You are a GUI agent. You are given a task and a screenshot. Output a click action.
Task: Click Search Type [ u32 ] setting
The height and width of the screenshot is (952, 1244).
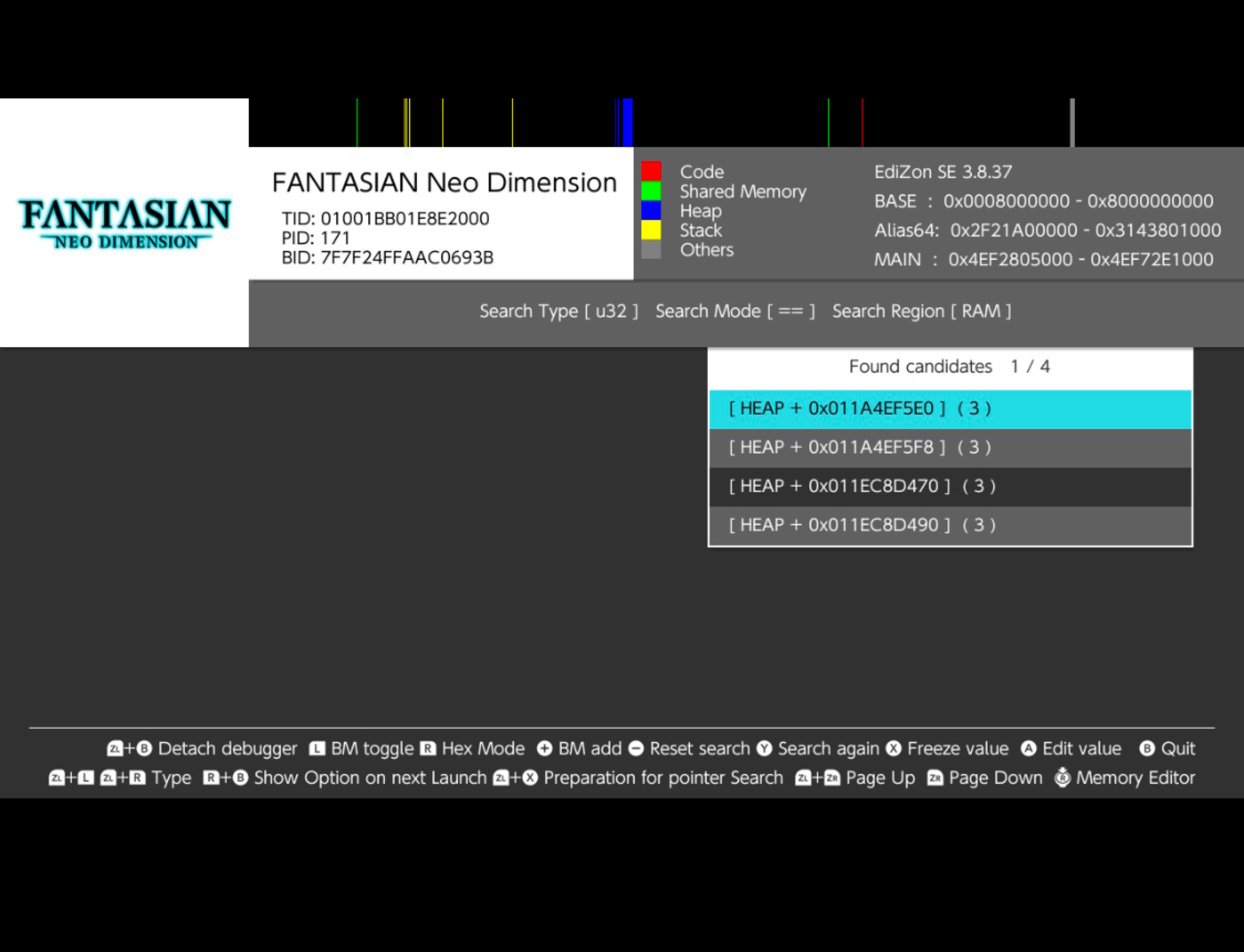(559, 311)
